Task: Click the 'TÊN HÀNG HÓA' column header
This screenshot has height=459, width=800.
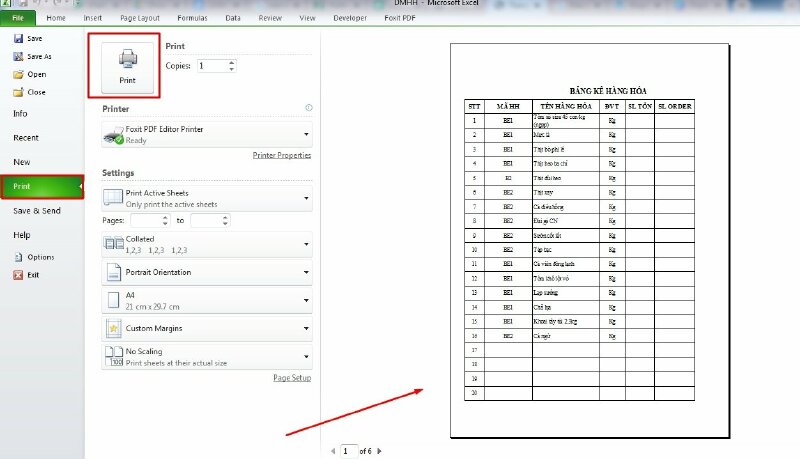Action: point(566,107)
